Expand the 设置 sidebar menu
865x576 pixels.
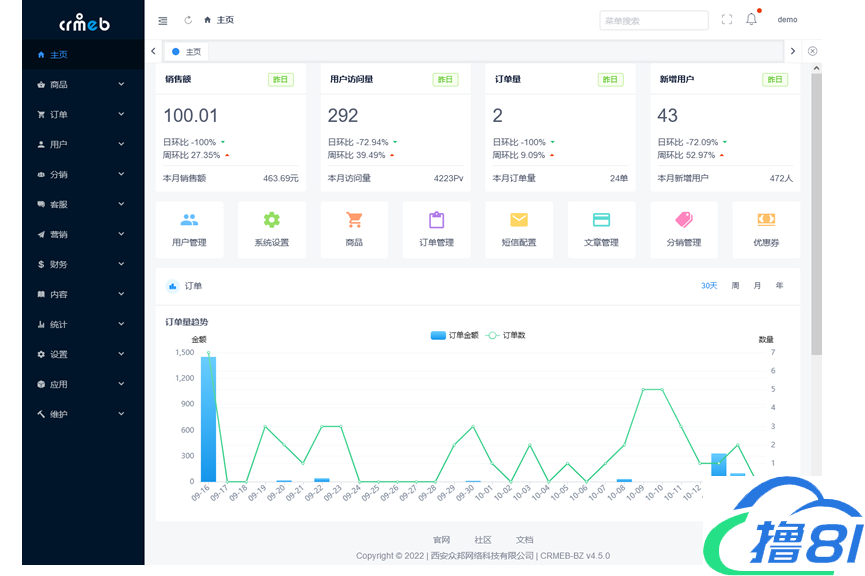click(82, 355)
